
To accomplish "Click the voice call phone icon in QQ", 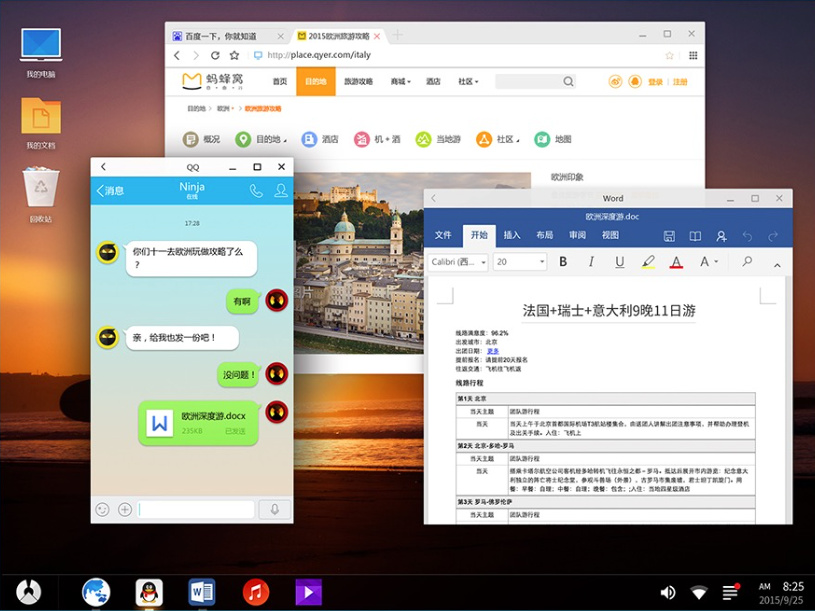I will (x=256, y=191).
